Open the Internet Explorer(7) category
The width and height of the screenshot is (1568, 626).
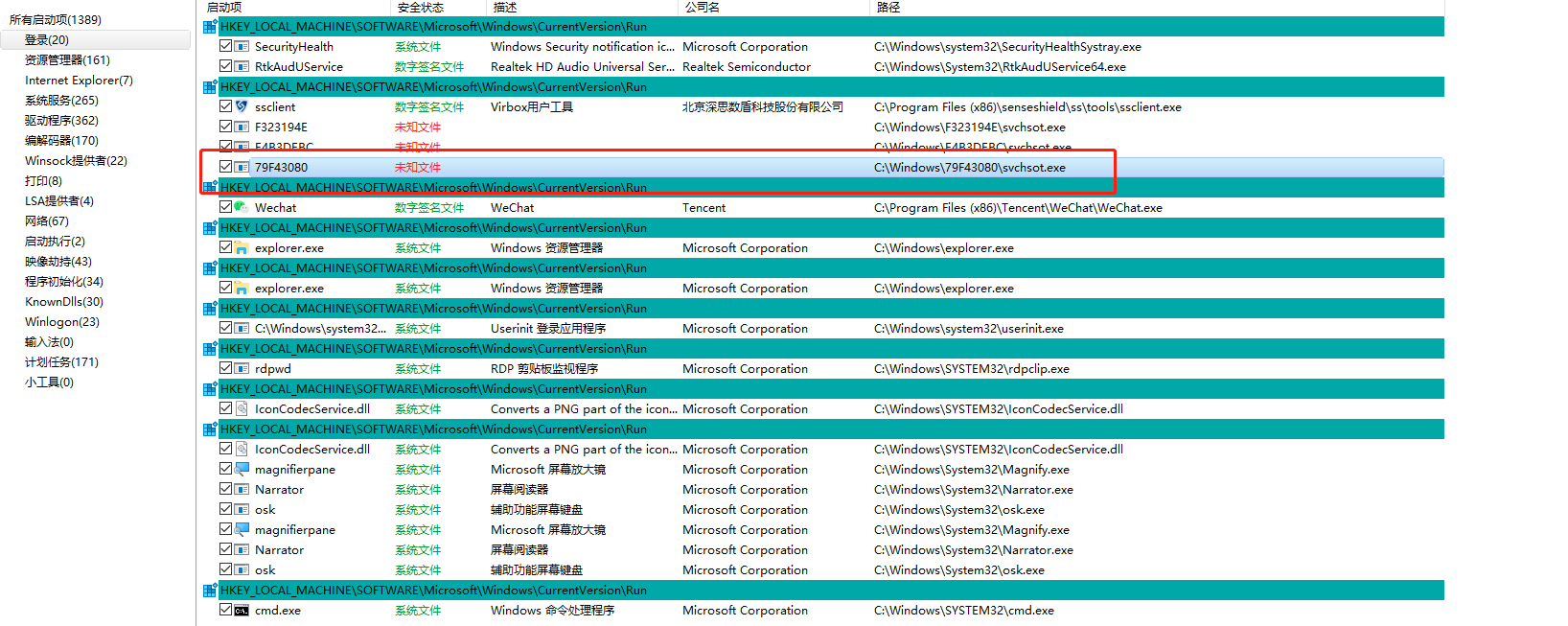coord(79,80)
